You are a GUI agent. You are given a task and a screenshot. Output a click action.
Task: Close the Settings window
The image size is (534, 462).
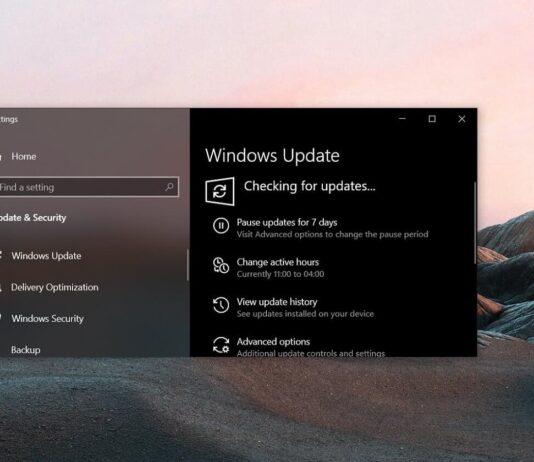click(462, 118)
